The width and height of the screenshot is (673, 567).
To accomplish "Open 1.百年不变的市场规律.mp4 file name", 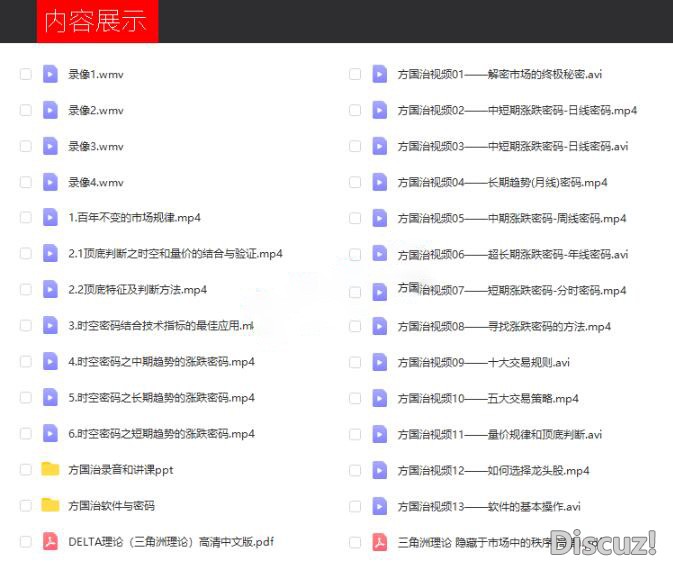I will 134,218.
